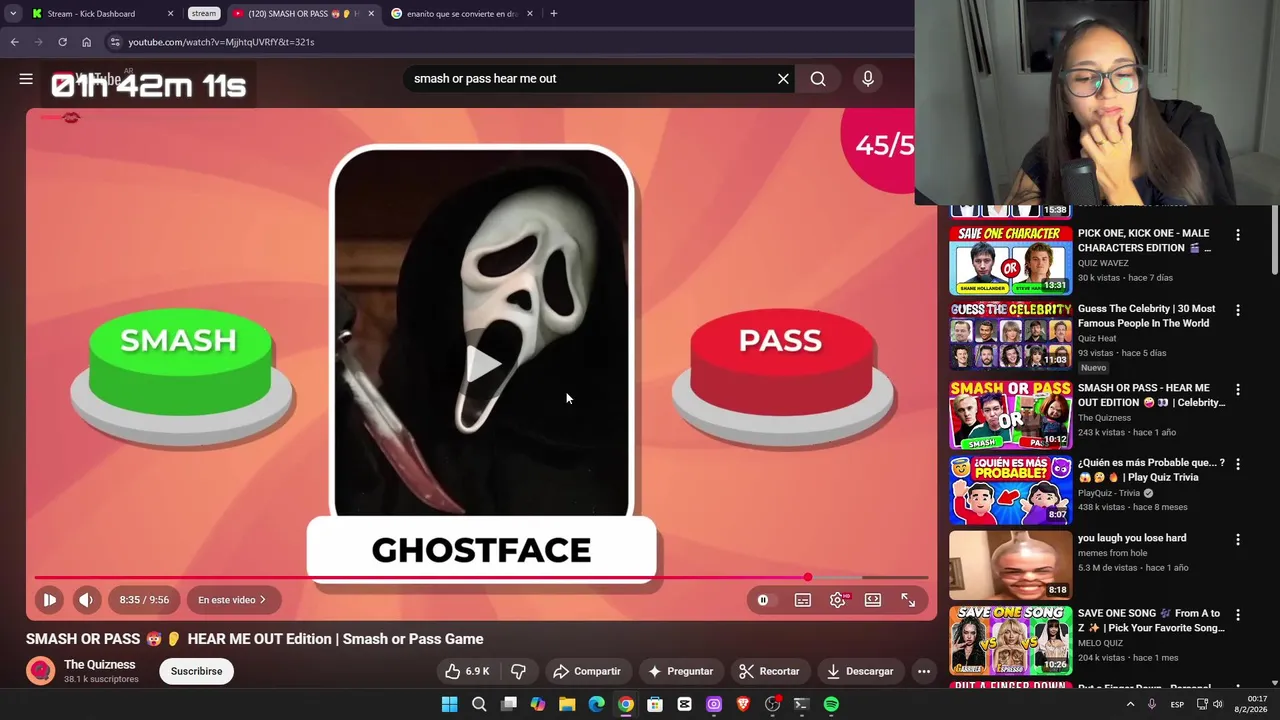Open the tab search dropdown arrow
The image size is (1280, 720).
[x=13, y=14]
